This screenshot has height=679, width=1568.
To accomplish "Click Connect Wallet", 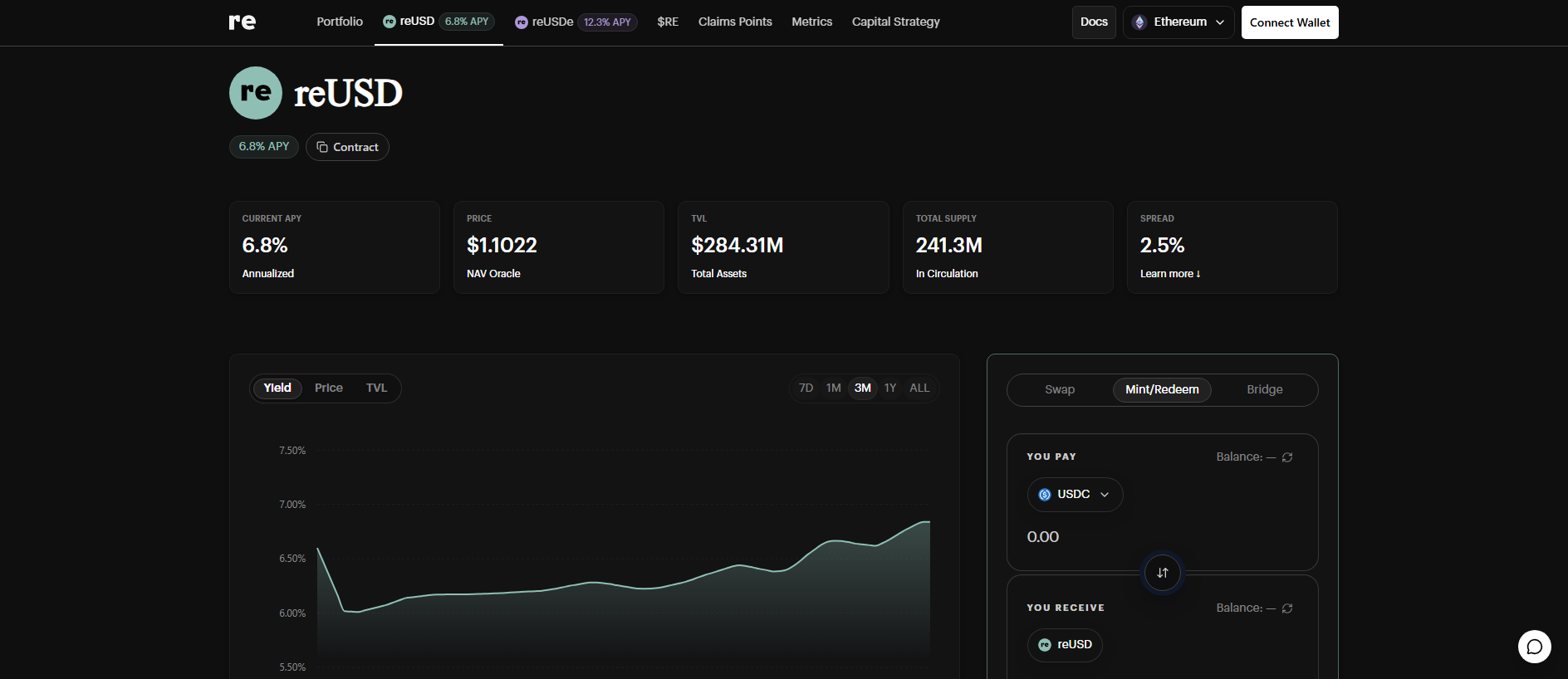I will (1290, 22).
